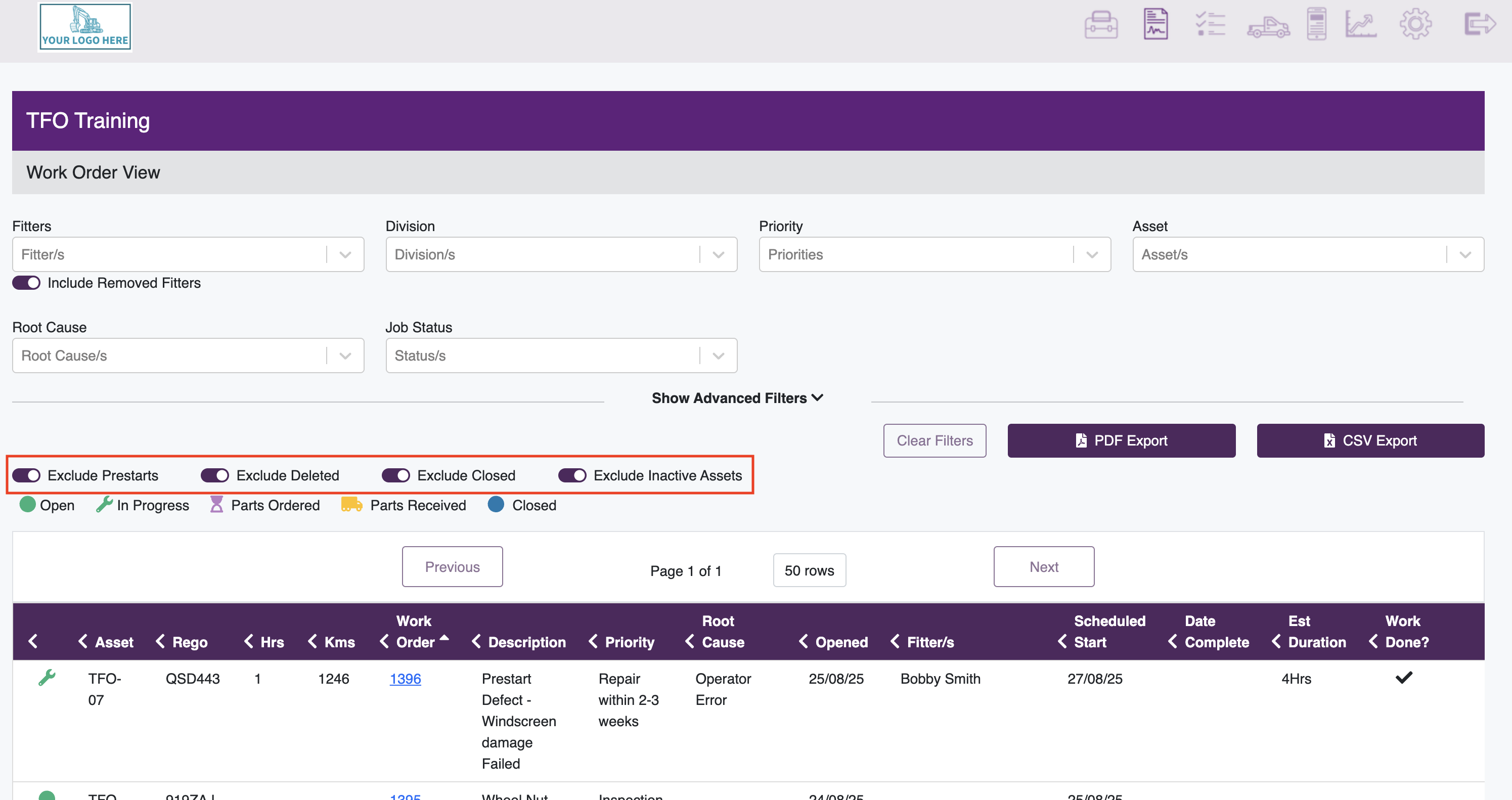
Task: Open the Asset/s dropdown
Action: click(1308, 254)
